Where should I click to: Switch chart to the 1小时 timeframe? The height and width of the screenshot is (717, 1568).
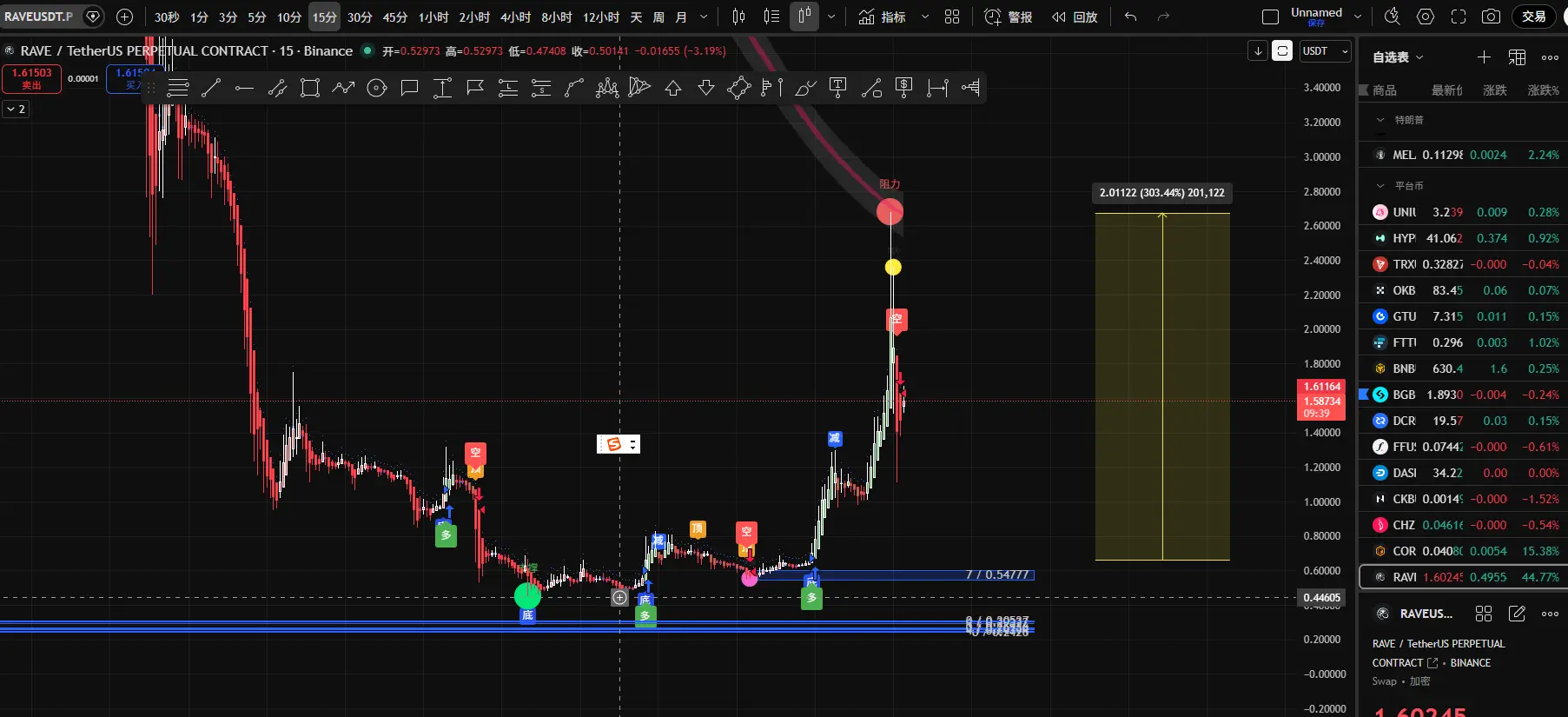click(x=433, y=17)
